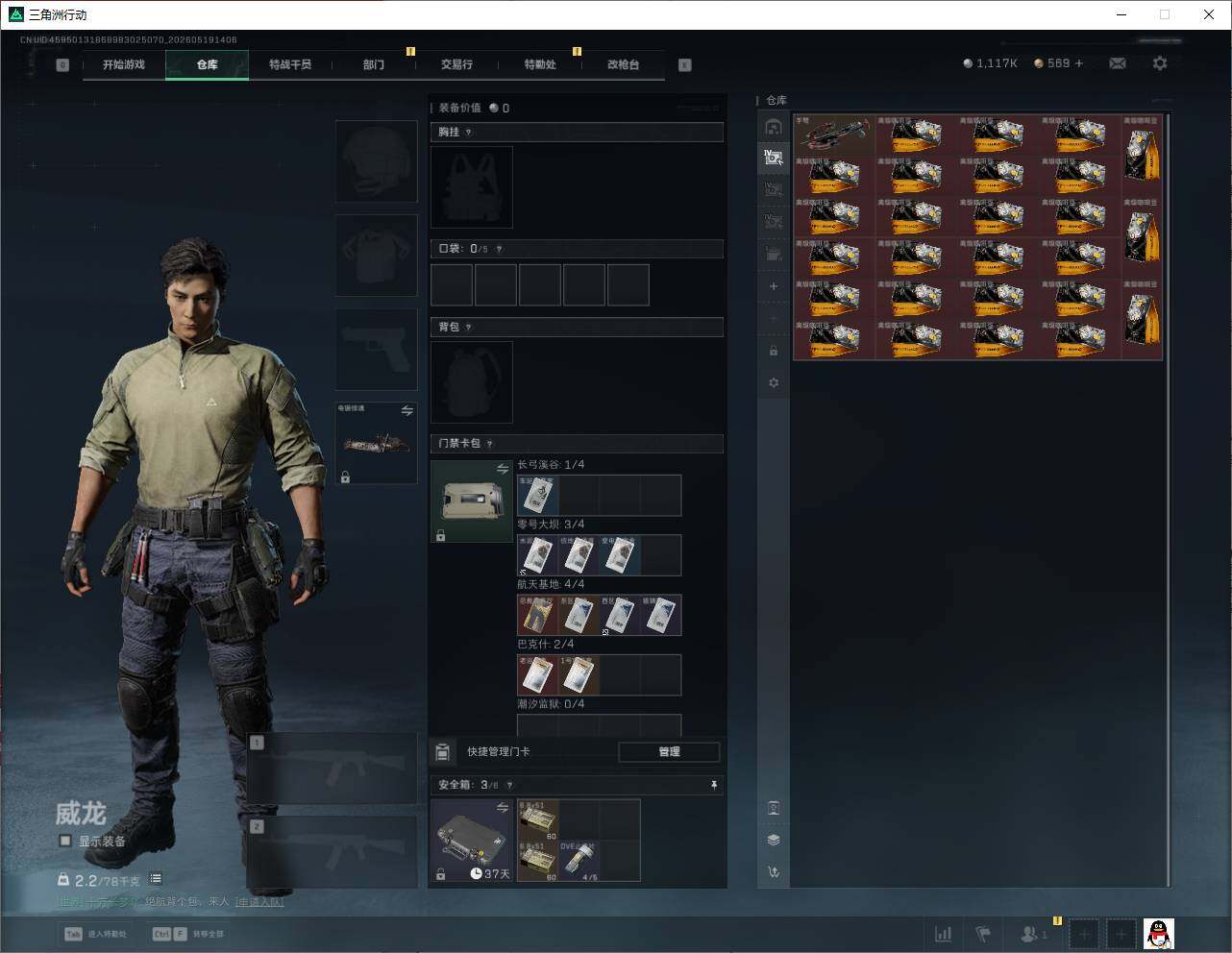1232x953 pixels.
Task: Select the keycard in 长弓溪谷 row
Action: coord(538,496)
